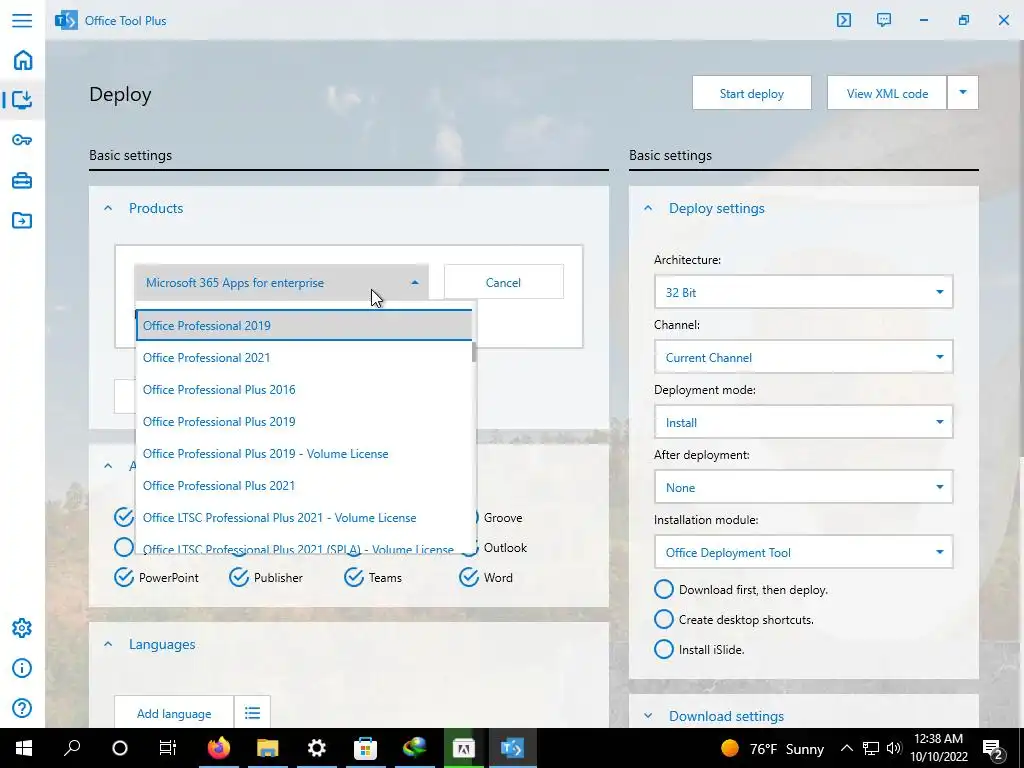Open notification center icon

pos(993,748)
